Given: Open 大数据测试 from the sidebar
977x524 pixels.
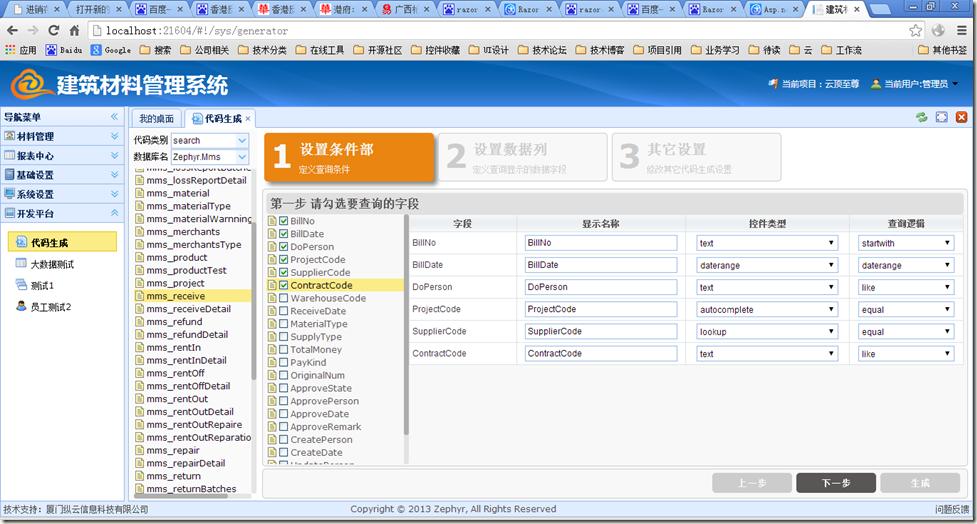Looking at the screenshot, I should (52, 264).
